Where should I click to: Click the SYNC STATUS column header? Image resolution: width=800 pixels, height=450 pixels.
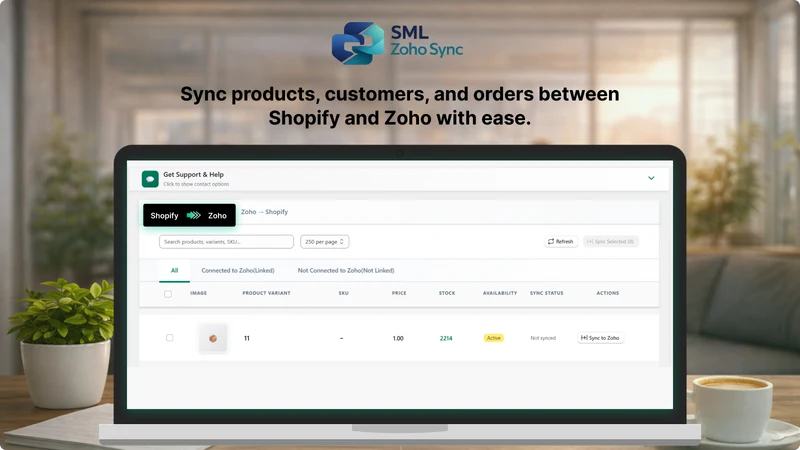(546, 293)
